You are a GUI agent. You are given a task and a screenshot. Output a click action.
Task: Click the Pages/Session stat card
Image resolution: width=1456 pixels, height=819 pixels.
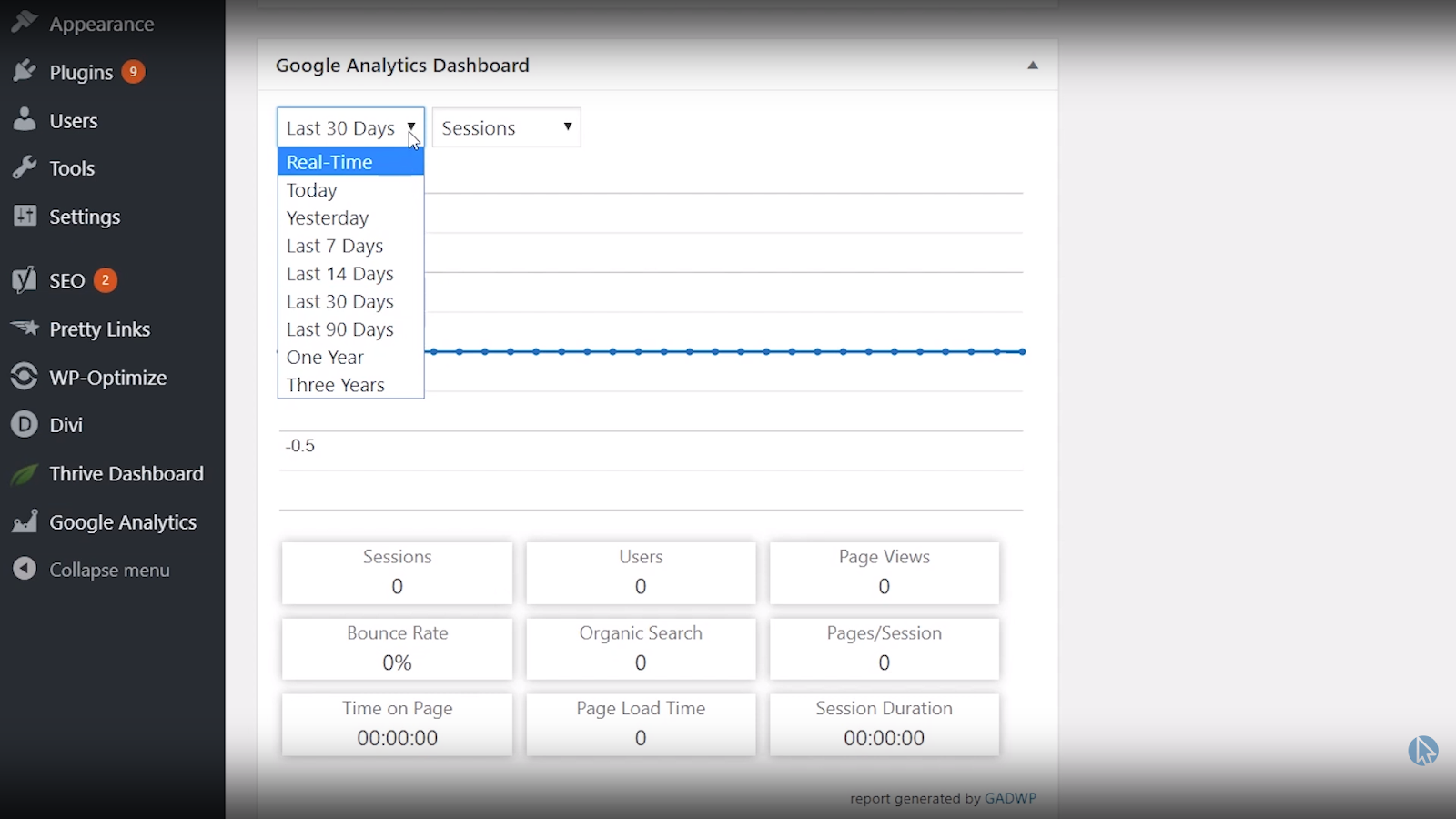[885, 649]
